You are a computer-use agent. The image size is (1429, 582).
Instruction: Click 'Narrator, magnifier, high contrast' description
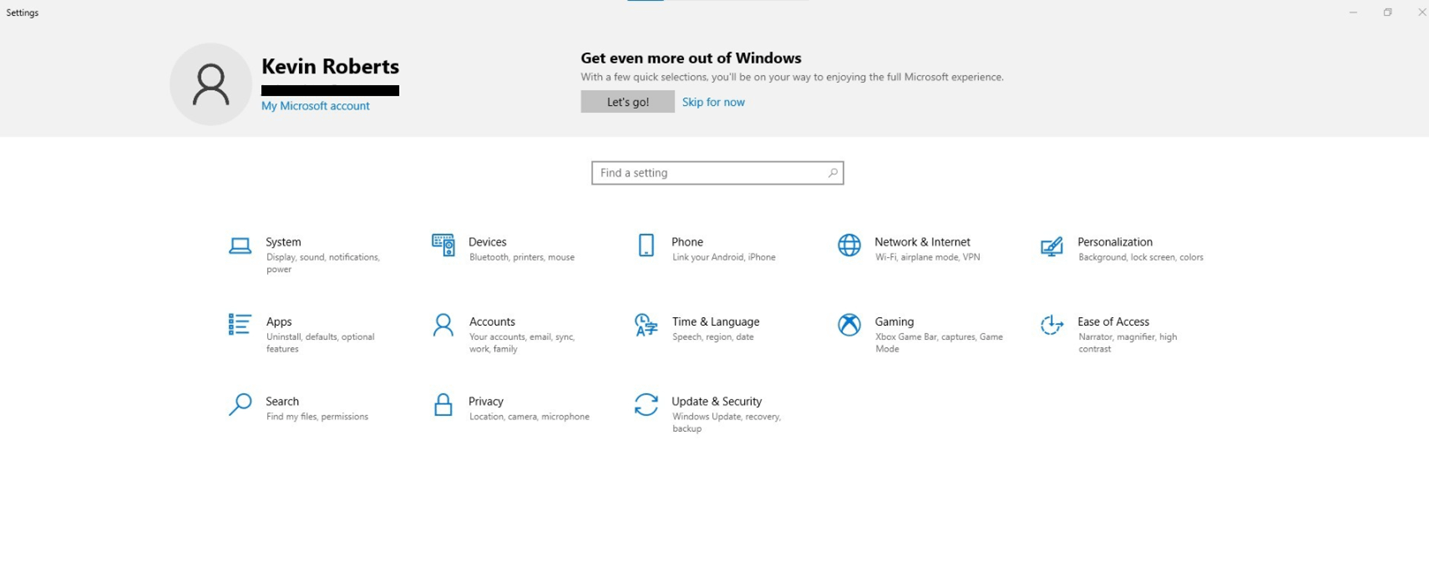[x=1128, y=343]
